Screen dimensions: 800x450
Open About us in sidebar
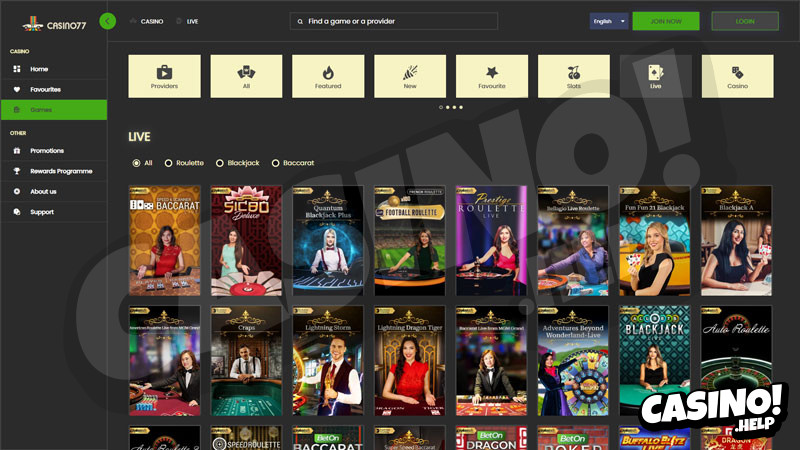[54, 191]
